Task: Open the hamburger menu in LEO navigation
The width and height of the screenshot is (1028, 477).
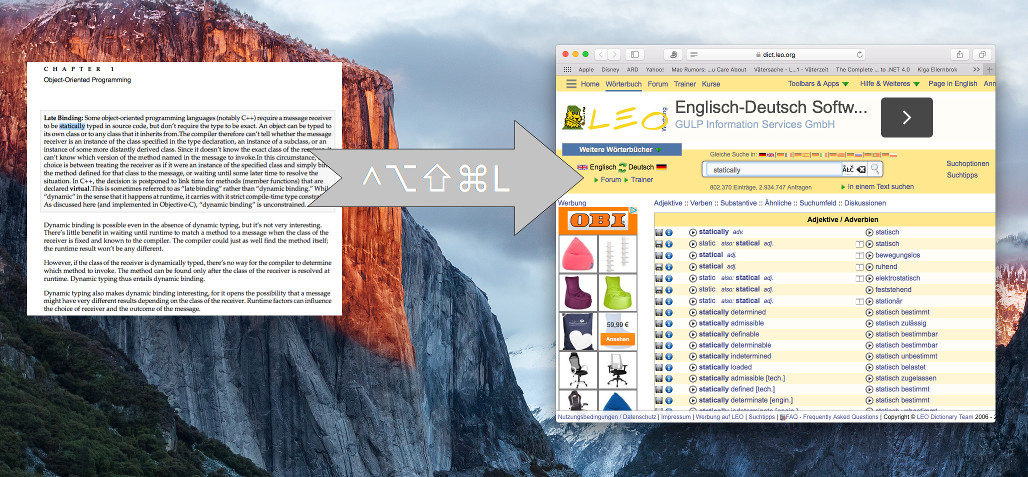Action: point(571,84)
